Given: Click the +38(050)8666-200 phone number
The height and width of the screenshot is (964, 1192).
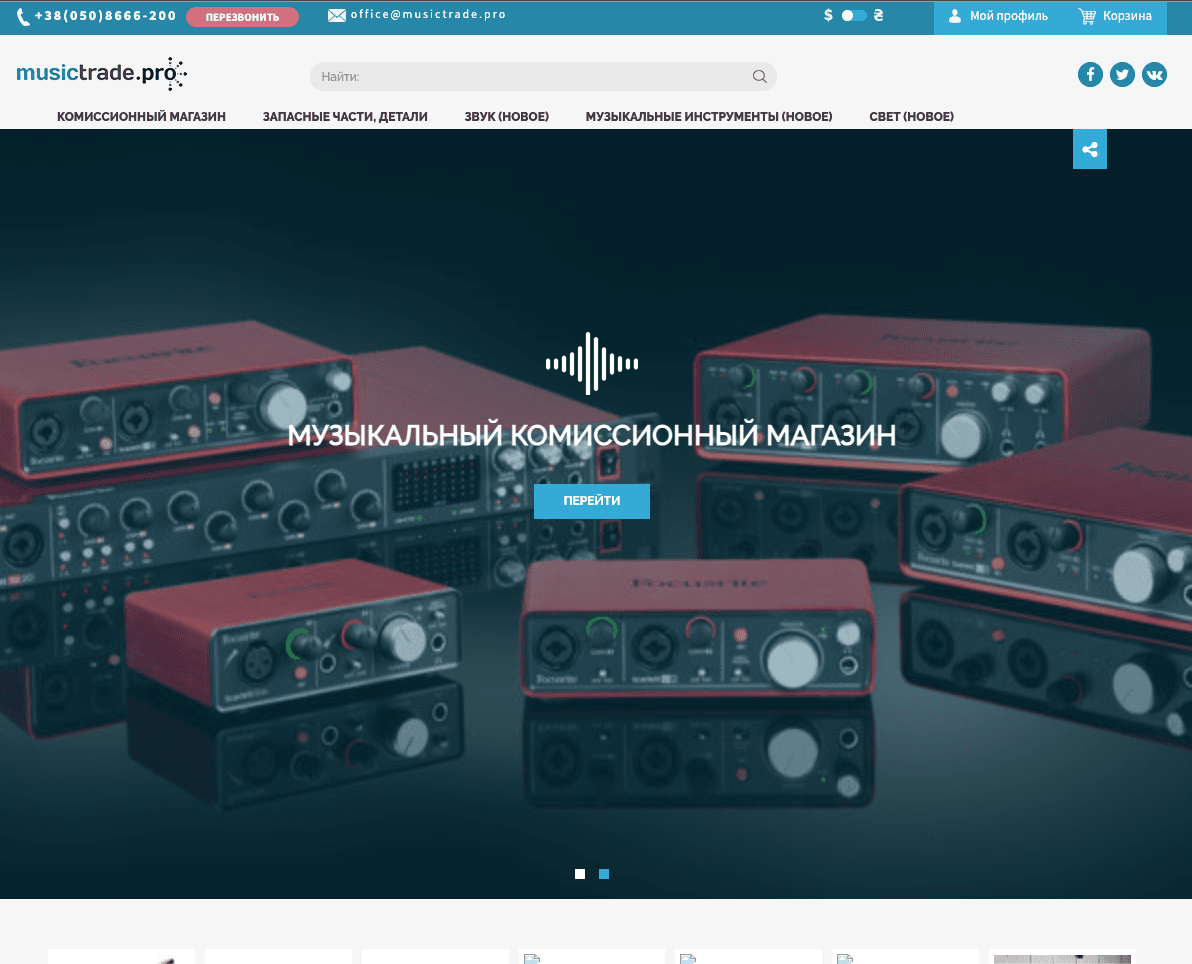Looking at the screenshot, I should click(105, 15).
